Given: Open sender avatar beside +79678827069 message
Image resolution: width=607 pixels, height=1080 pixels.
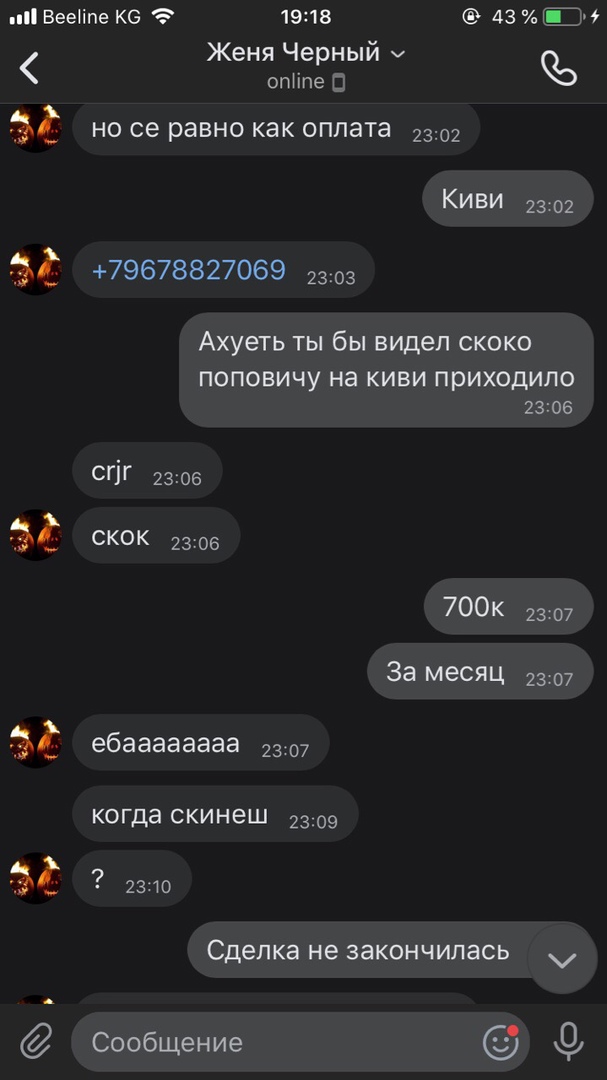Looking at the screenshot, I should (36, 269).
